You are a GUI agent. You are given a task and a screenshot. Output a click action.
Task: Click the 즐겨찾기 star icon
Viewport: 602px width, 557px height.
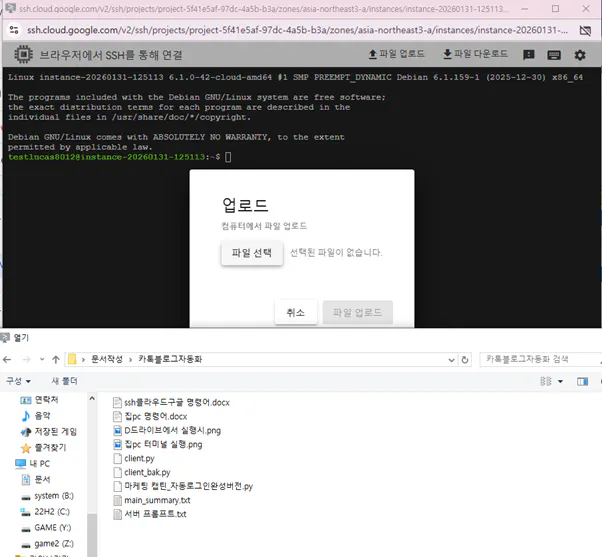coord(26,448)
